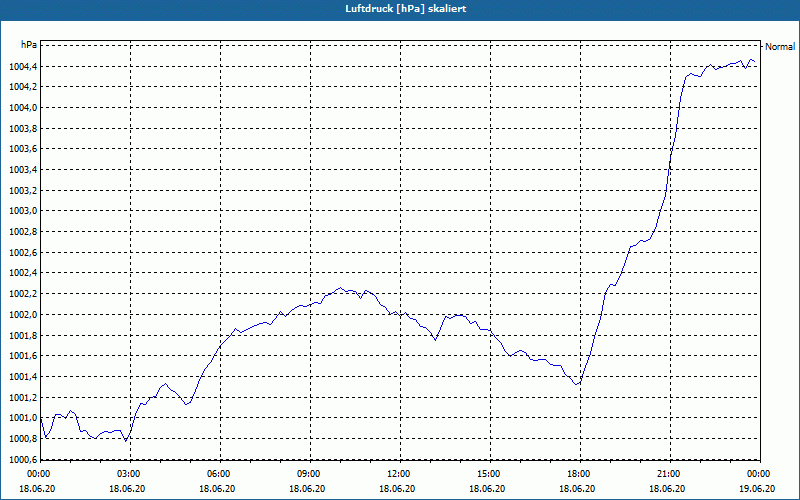Click the "hPa" unit label on the axis

coord(29,45)
